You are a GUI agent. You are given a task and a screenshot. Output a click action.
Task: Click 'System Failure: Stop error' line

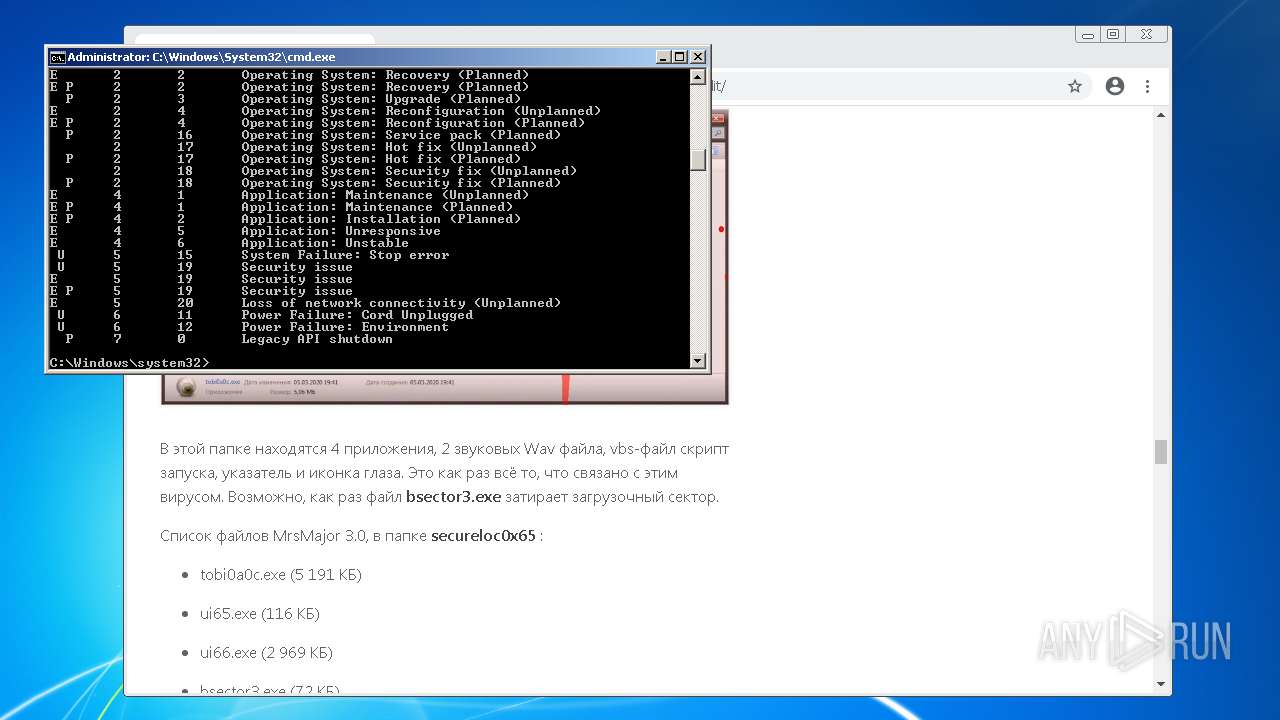click(345, 255)
